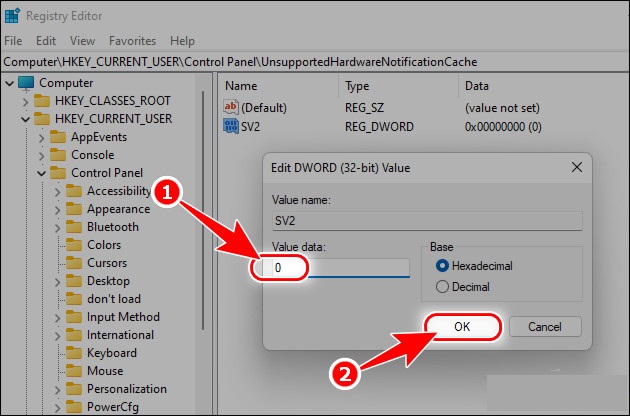The height and width of the screenshot is (416, 630).
Task: Click the Console folder icon
Action: 58,155
